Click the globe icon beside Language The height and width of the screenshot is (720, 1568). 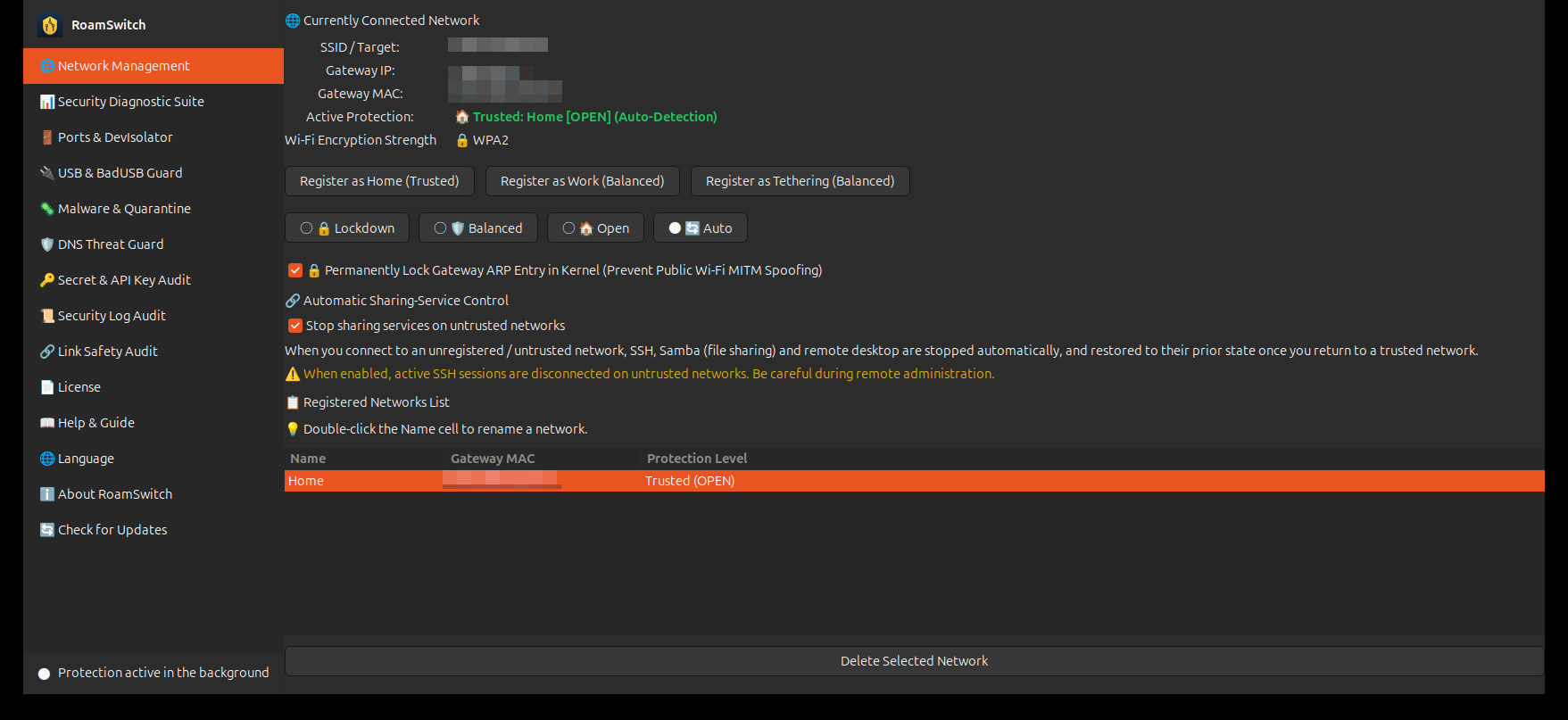coord(47,459)
